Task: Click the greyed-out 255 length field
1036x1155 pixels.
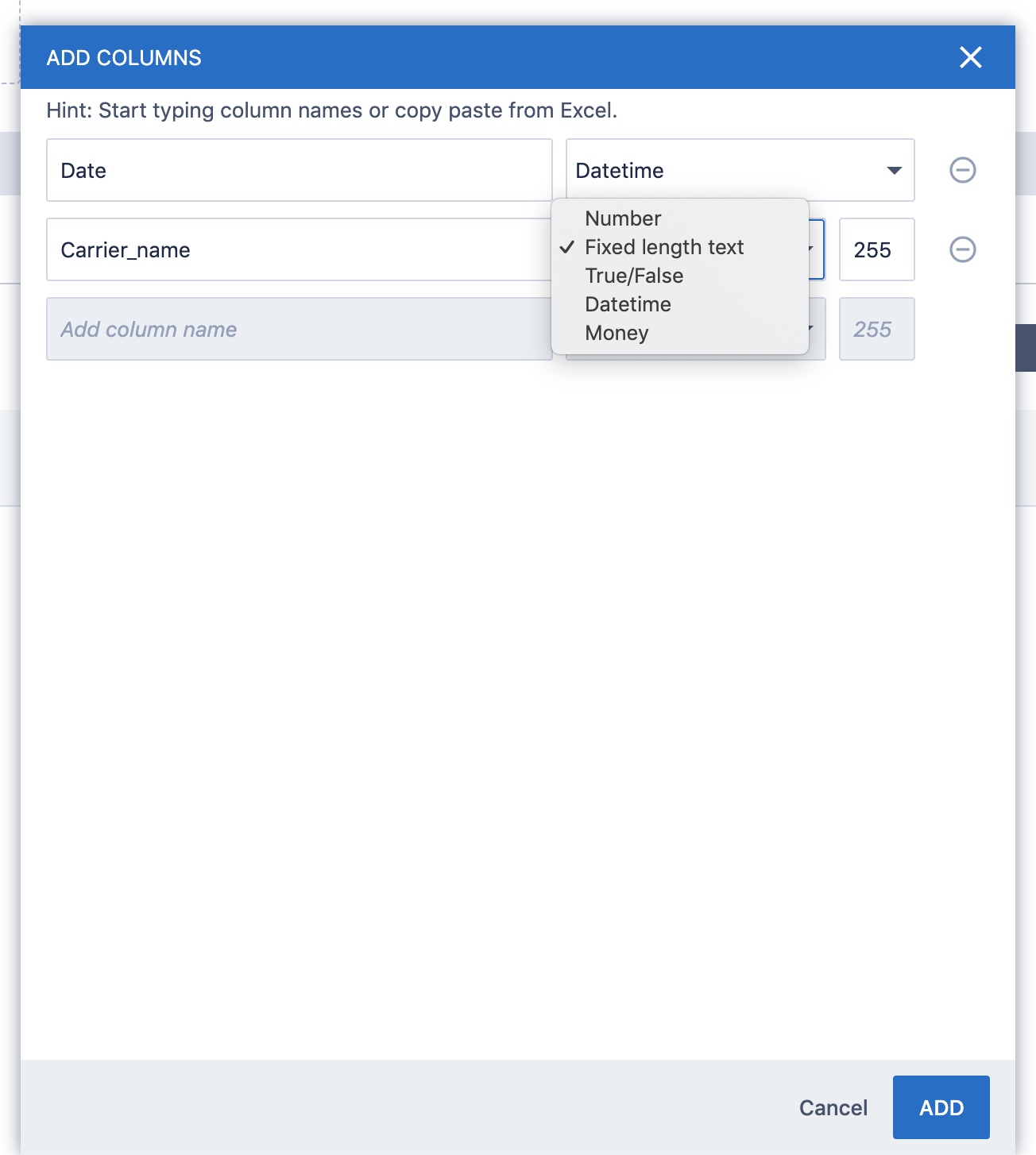Action: 876,329
